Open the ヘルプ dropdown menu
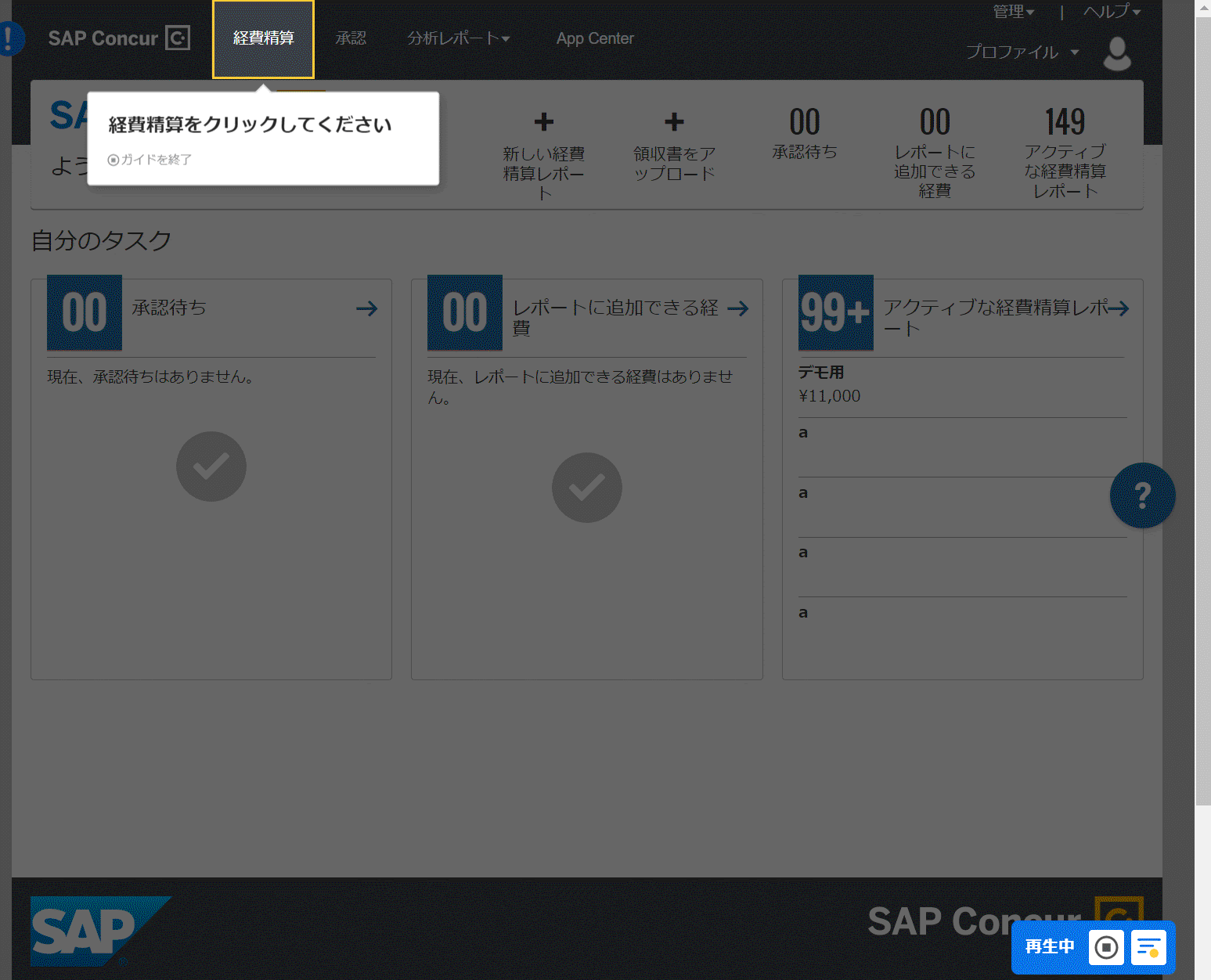Screen dimensions: 1211x980 pos(1112,12)
